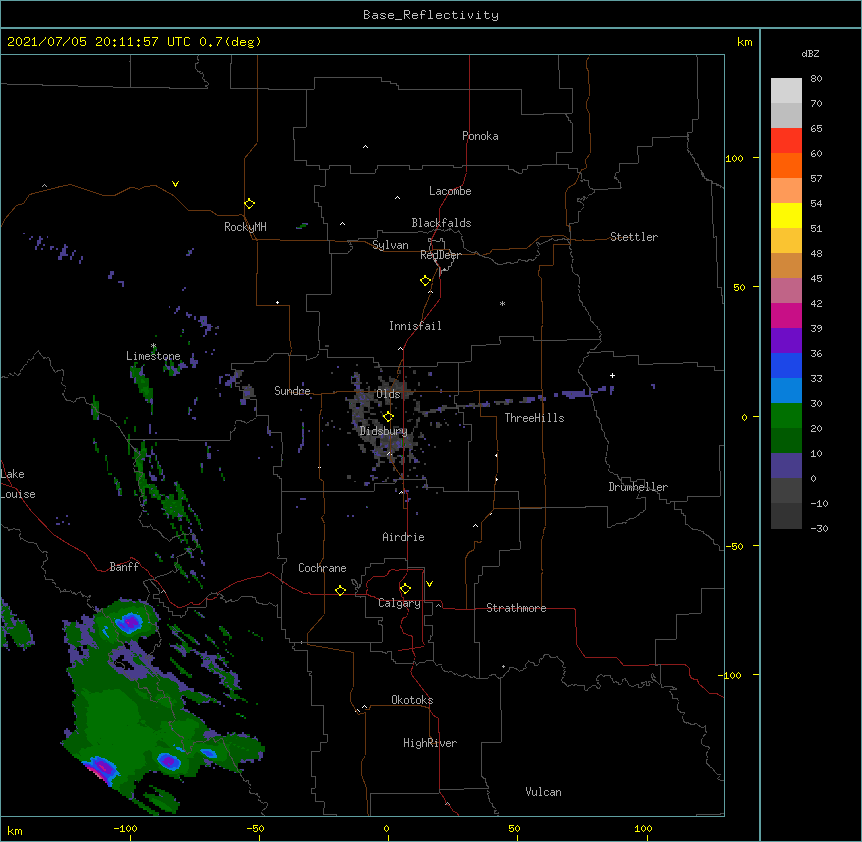Image resolution: width=862 pixels, height=842 pixels.
Task: Click the dBZ legend heading
Action: (810, 54)
